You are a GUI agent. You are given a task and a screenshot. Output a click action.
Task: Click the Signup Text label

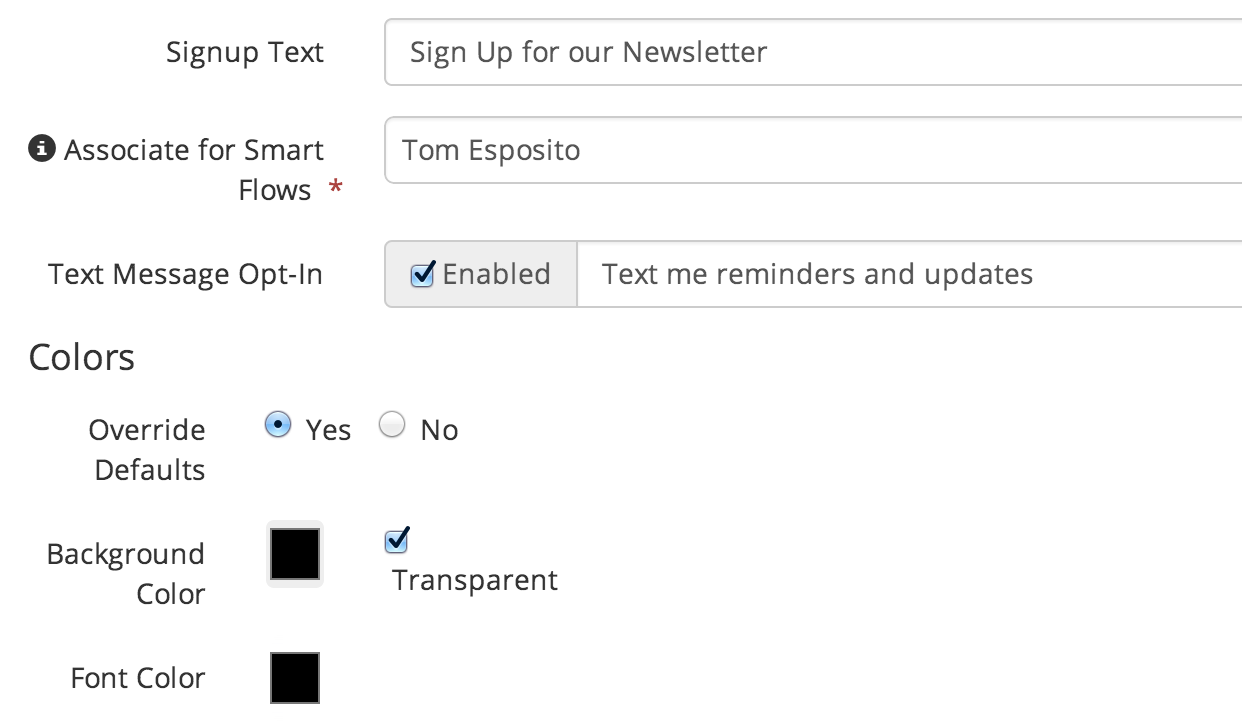click(x=245, y=52)
